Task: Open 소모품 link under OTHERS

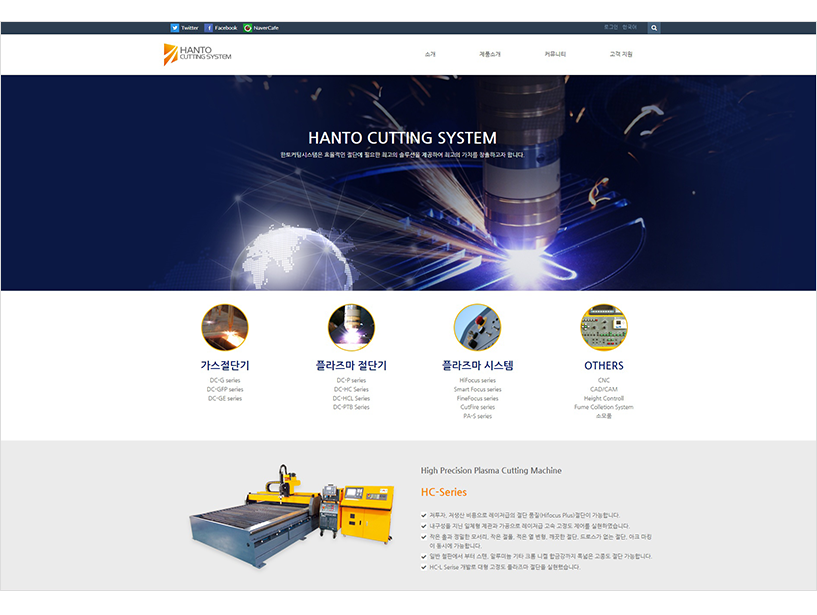Action: coord(604,416)
